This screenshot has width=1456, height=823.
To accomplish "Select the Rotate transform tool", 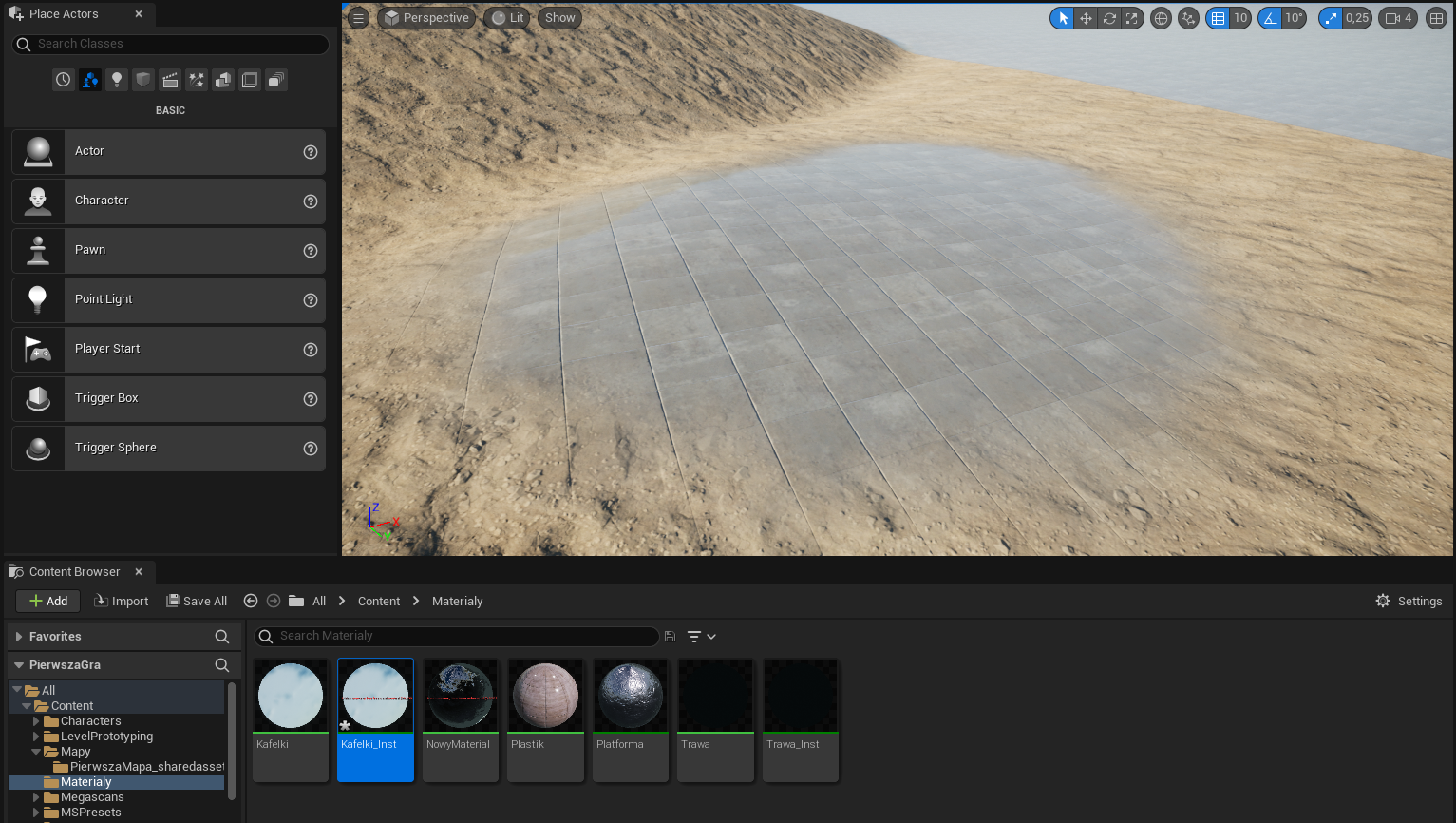I will pos(1108,17).
